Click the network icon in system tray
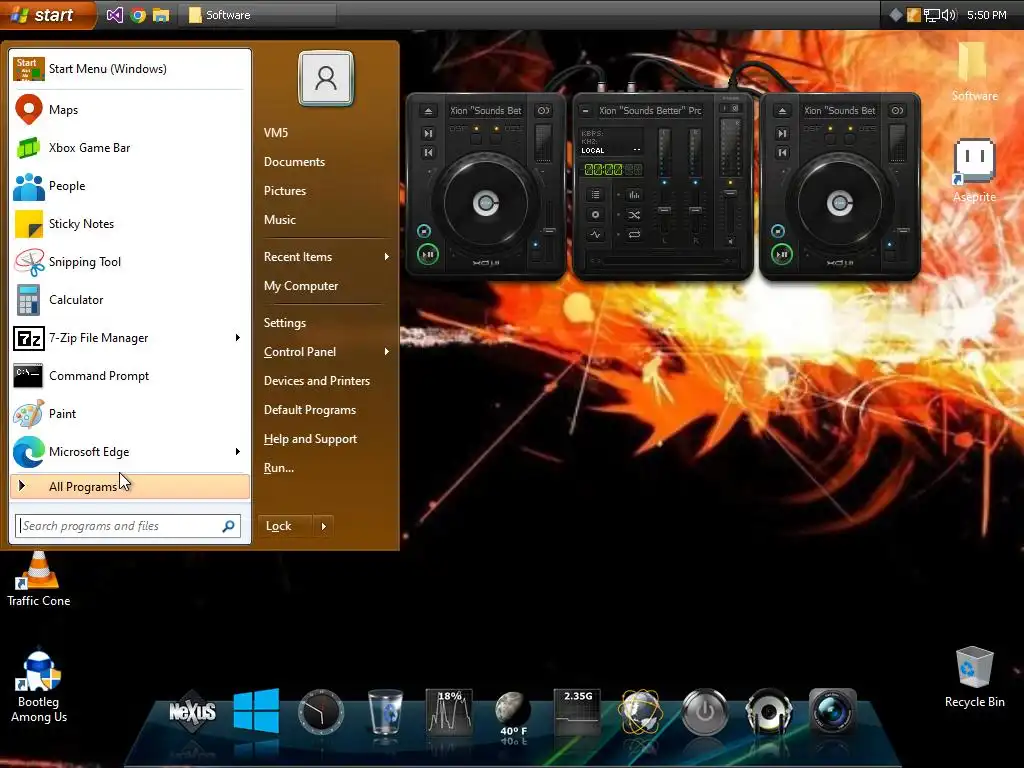This screenshot has height=768, width=1024. click(931, 14)
